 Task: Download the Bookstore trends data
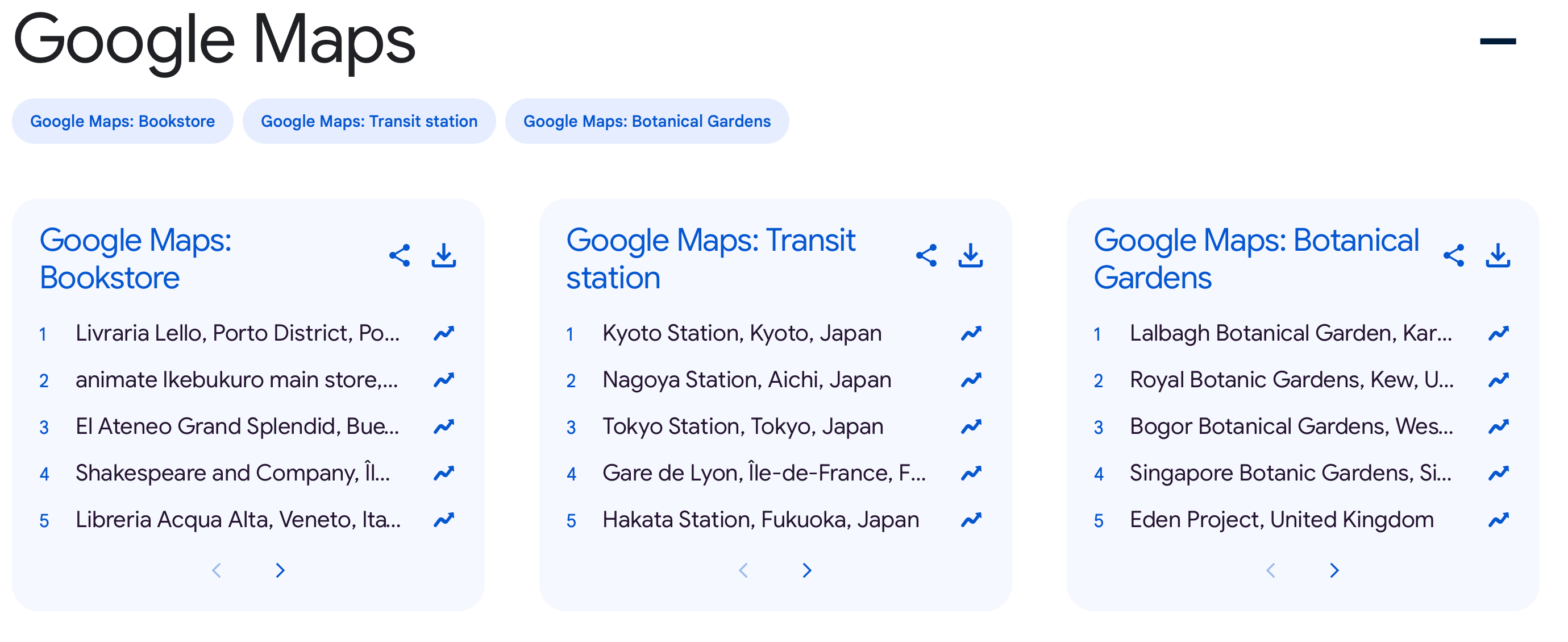click(x=443, y=256)
